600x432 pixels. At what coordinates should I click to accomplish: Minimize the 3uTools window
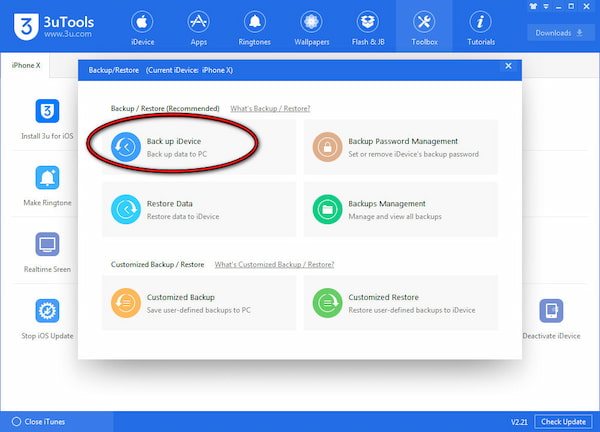[x=559, y=7]
